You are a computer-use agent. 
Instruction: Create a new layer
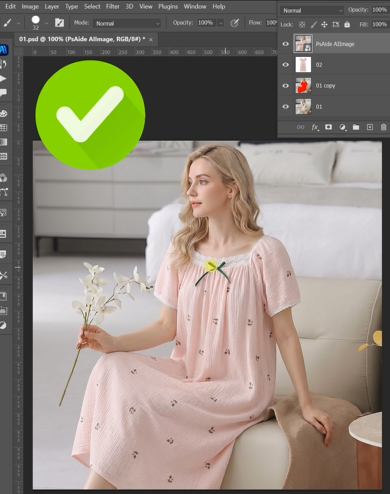[x=370, y=127]
